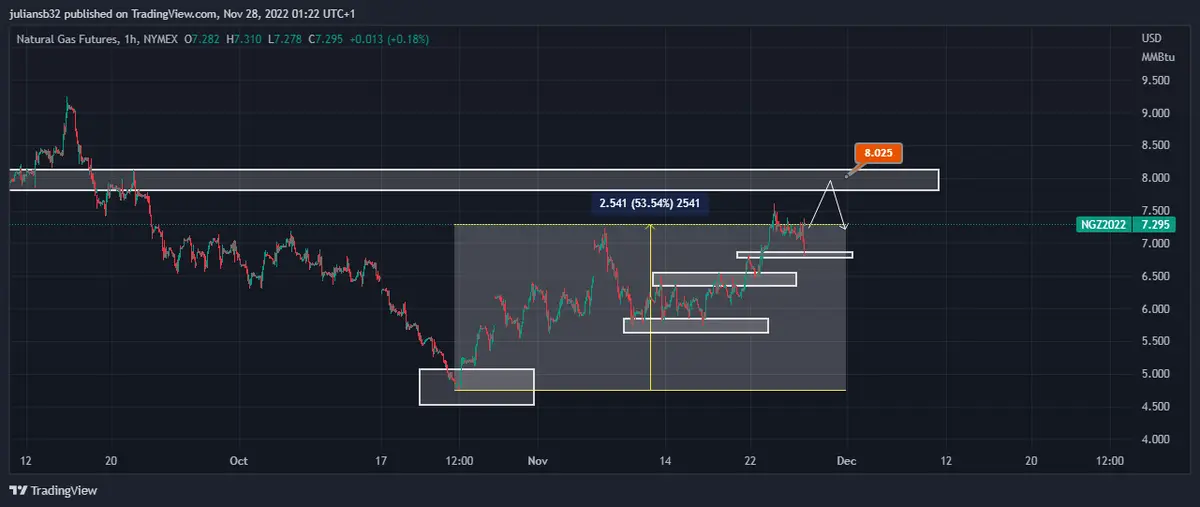Click the Oct date on time axis
1200x507 pixels.
coord(238,461)
